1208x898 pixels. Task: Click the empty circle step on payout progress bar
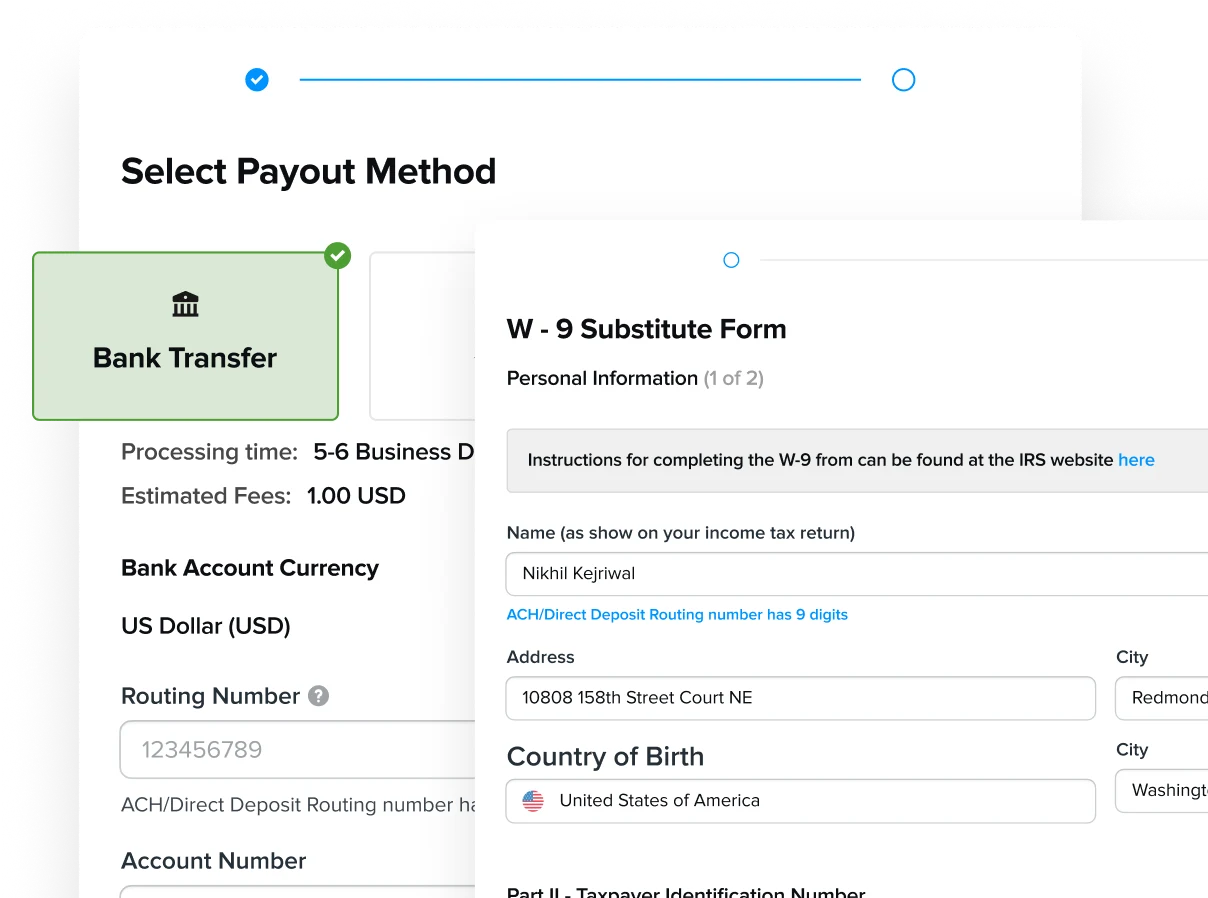click(x=903, y=80)
